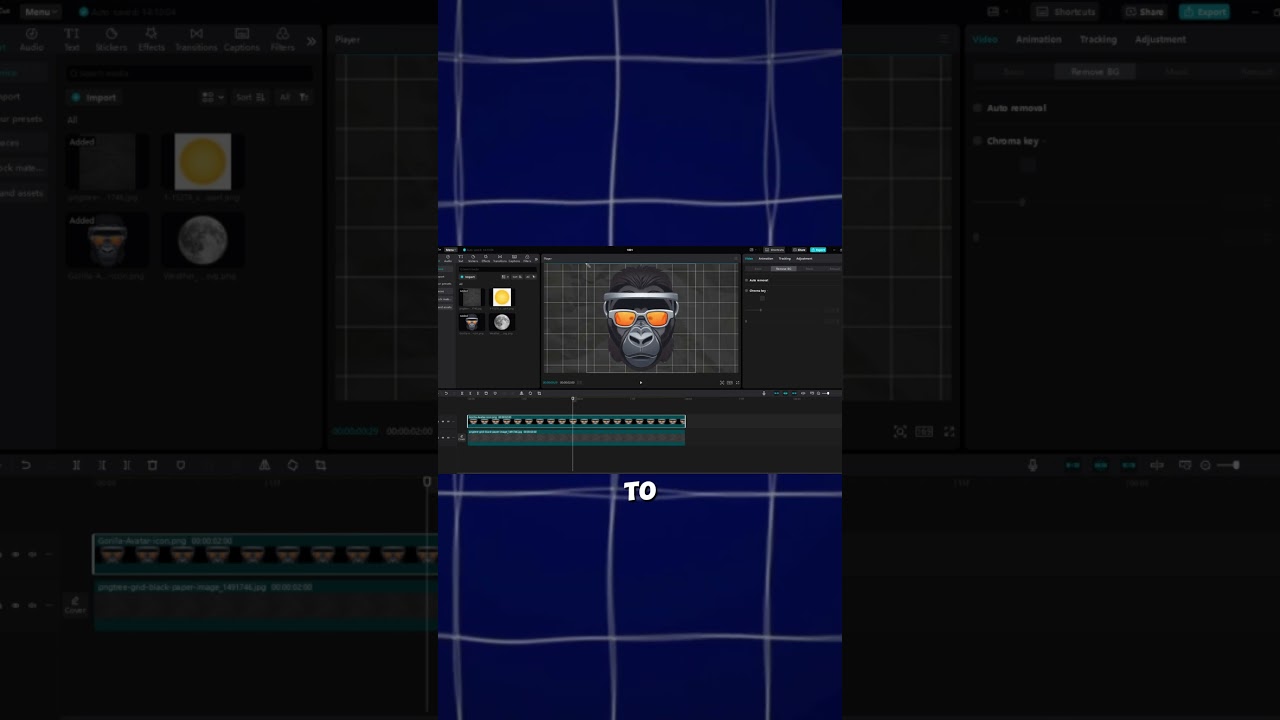Click color picker swatch under Chroma key, large backdrop

(1028, 166)
